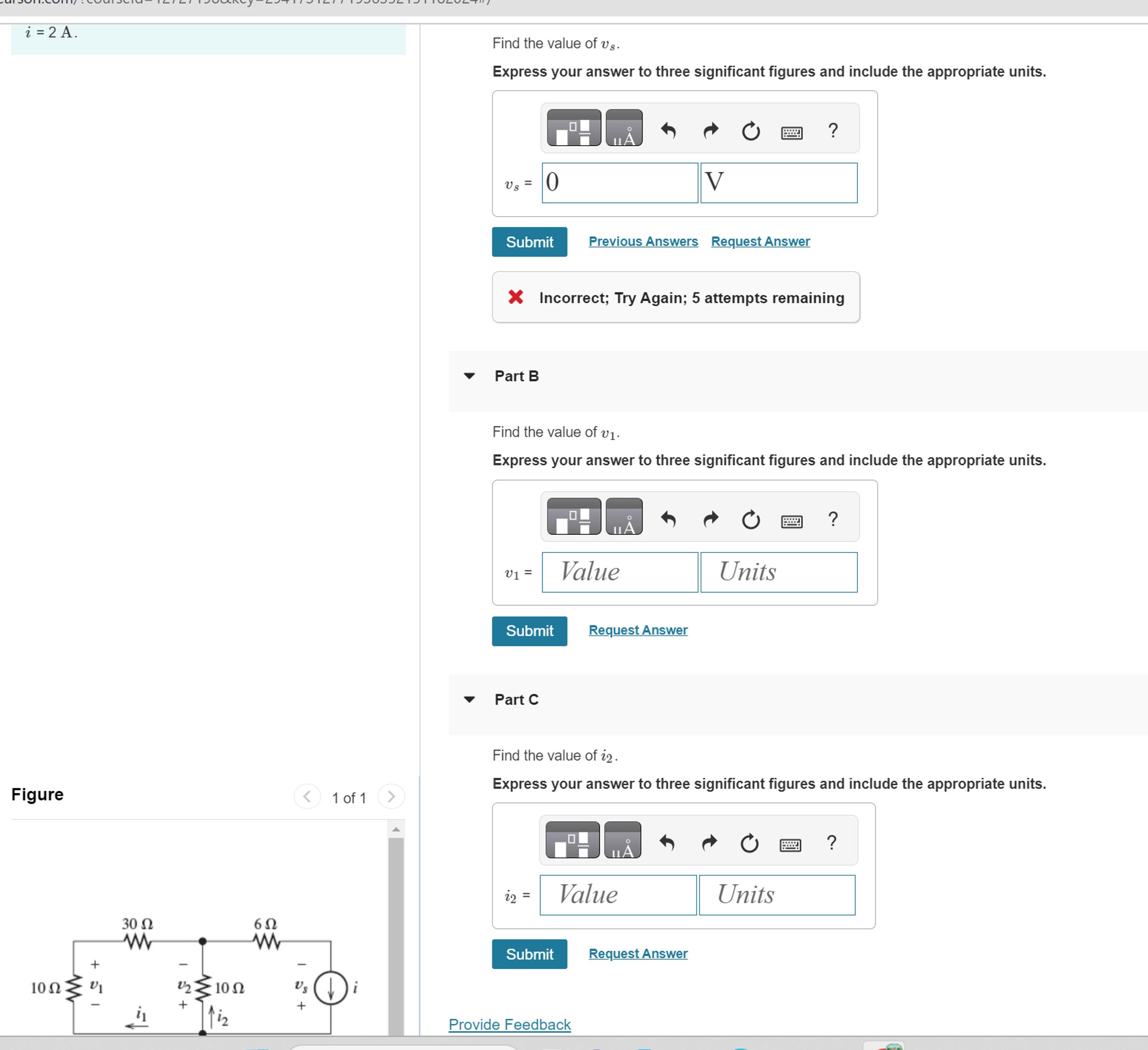Image resolution: width=1148 pixels, height=1050 pixels.
Task: Insert units via the μÅ icon in Part B
Action: click(x=625, y=518)
